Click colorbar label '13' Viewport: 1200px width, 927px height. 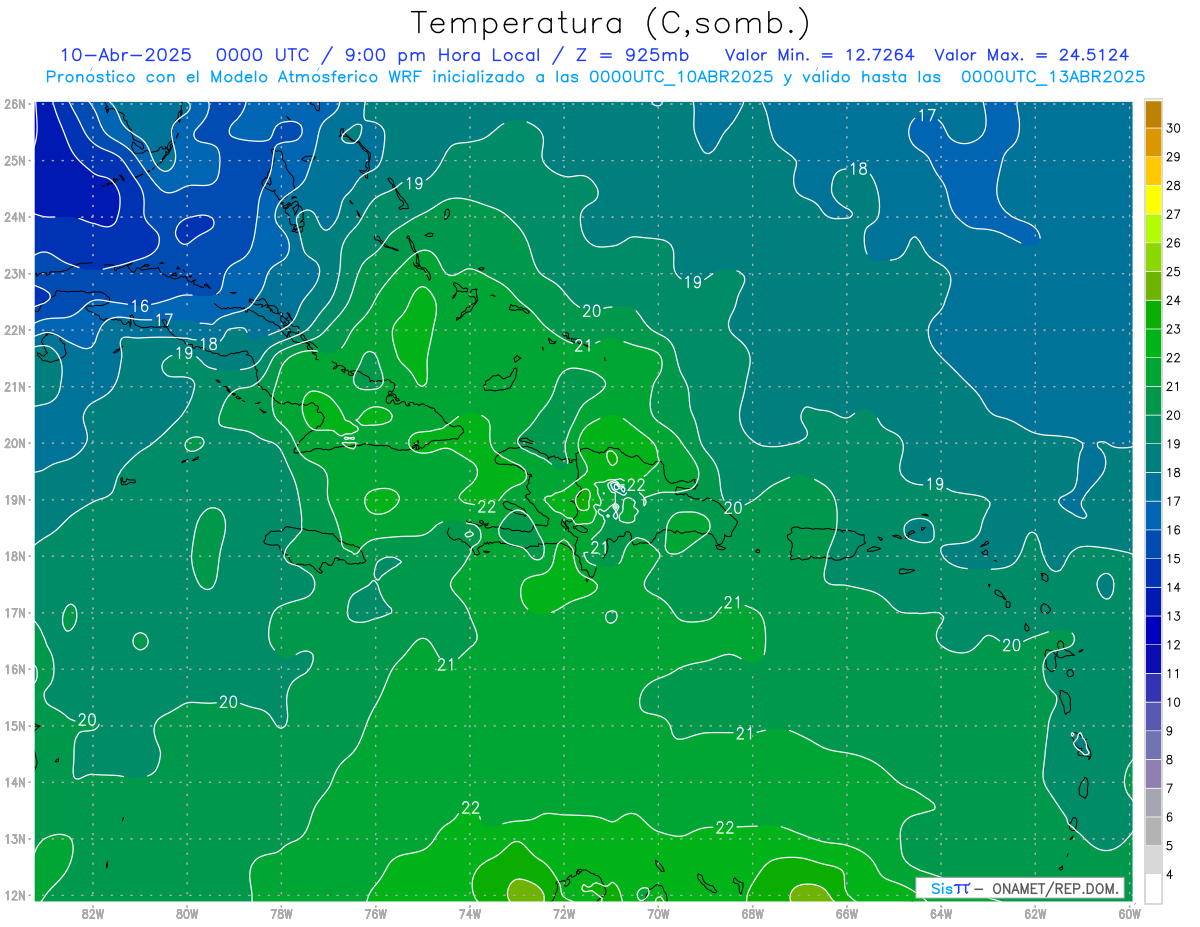tap(1174, 616)
